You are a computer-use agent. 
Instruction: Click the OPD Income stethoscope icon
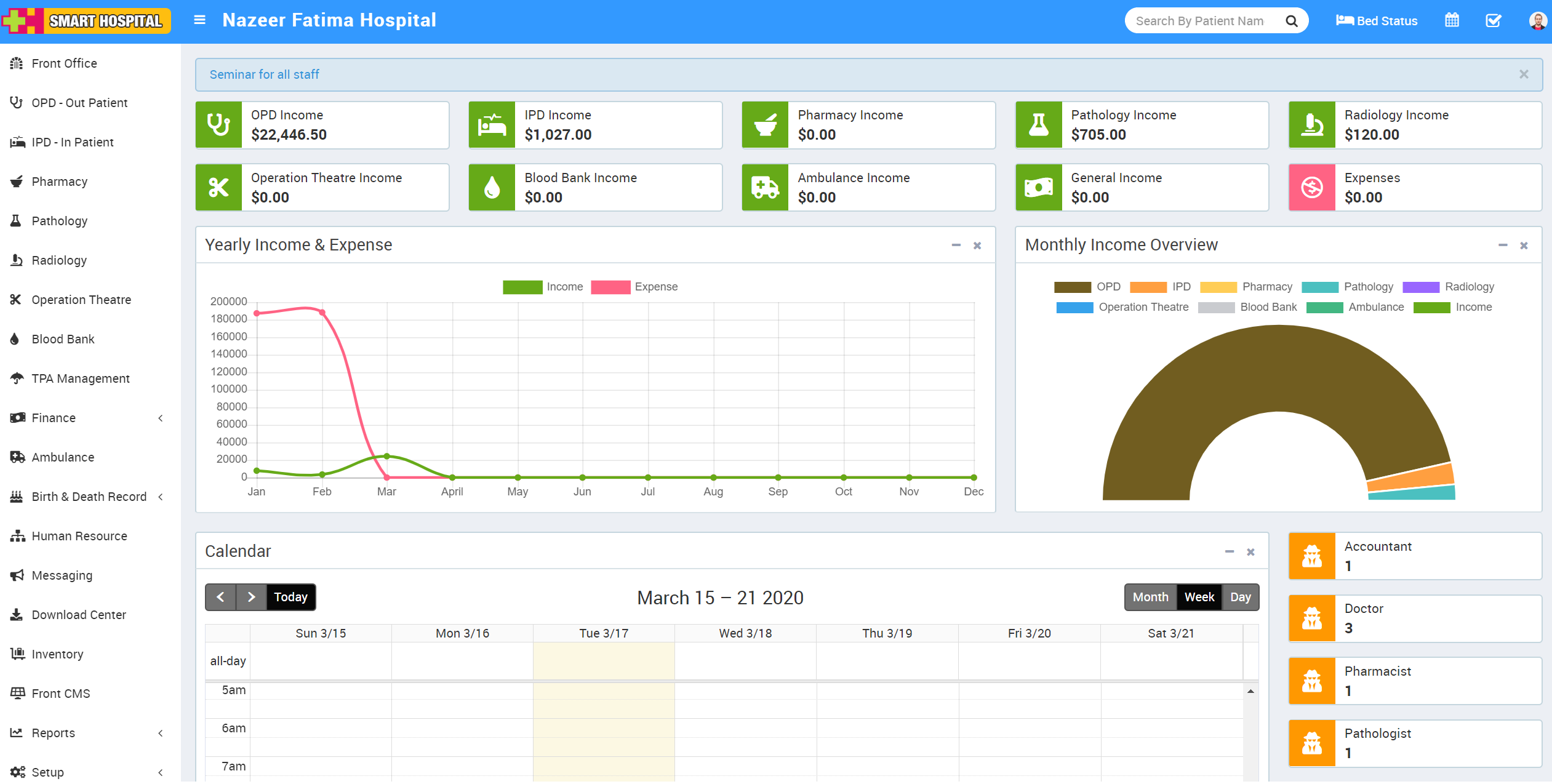click(219, 125)
